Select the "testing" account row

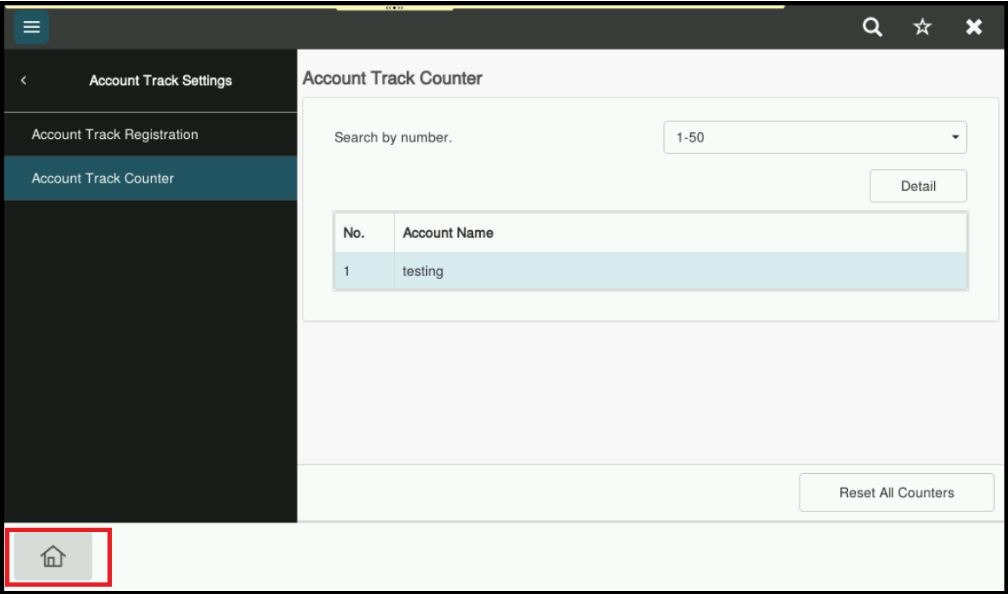tap(650, 270)
